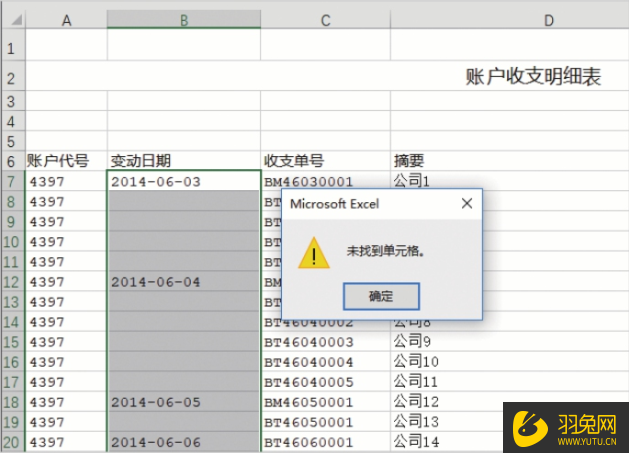The height and width of the screenshot is (453, 629).
Task: Click the 收支单号 header cell
Action: (325, 161)
